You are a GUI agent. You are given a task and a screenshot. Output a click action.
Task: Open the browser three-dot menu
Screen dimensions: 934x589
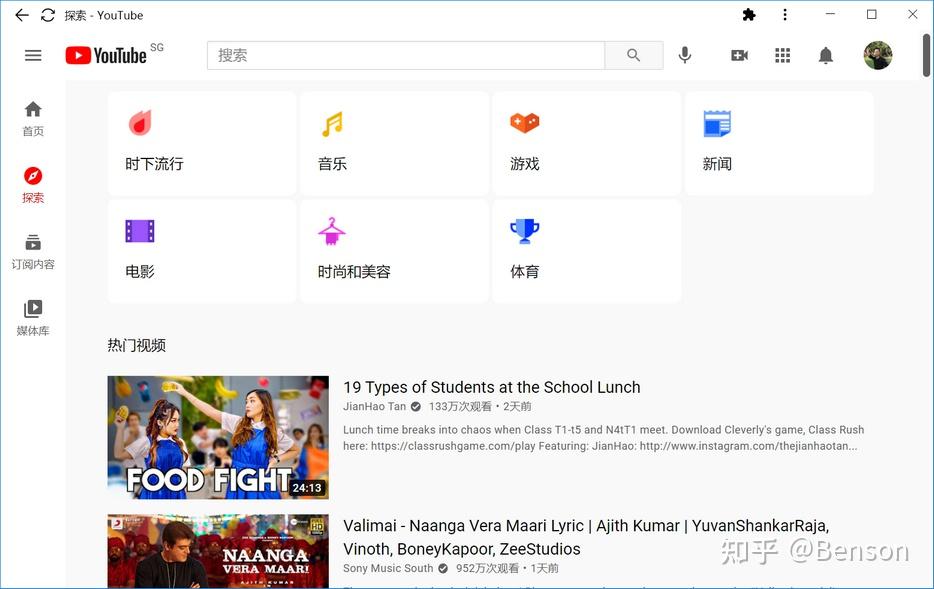point(784,14)
